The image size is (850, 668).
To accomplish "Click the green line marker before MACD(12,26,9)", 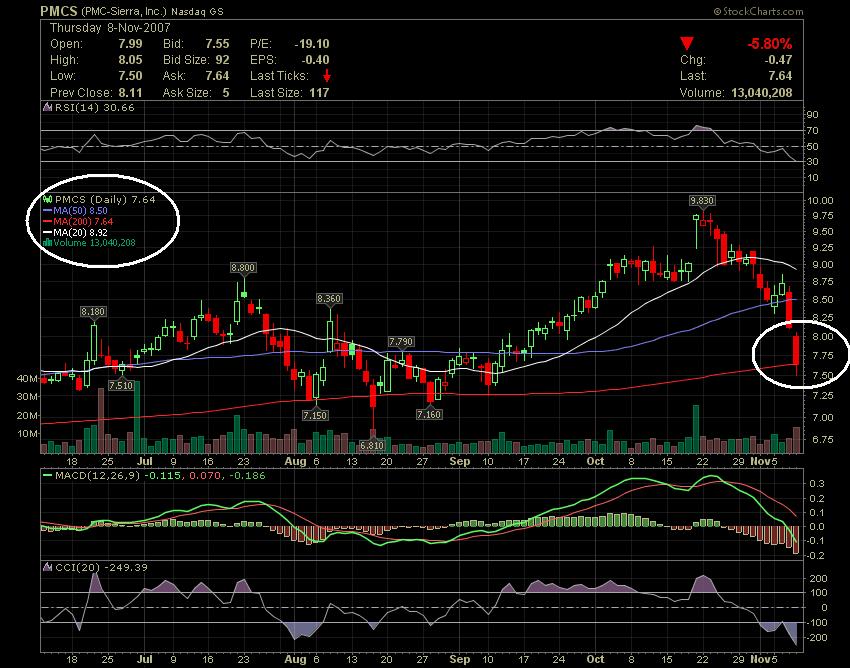I will 47,476.
